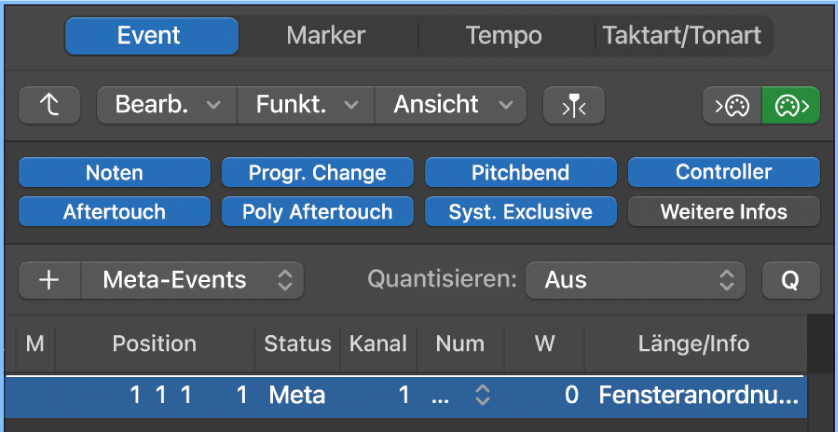Toggle the MIDI In button
This screenshot has height=434, width=838.
pos(732,105)
